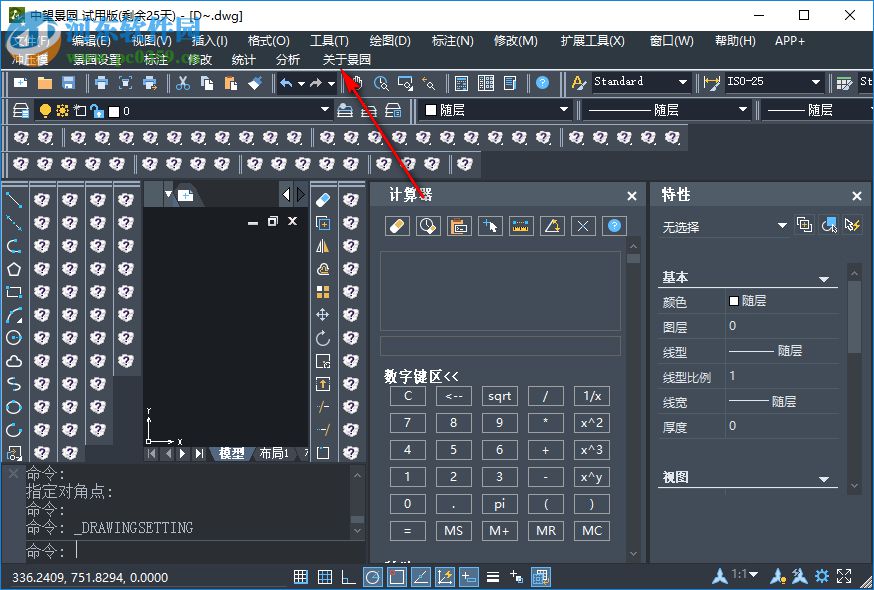Activate the Pan tool icon
The image size is (874, 590).
point(358,84)
